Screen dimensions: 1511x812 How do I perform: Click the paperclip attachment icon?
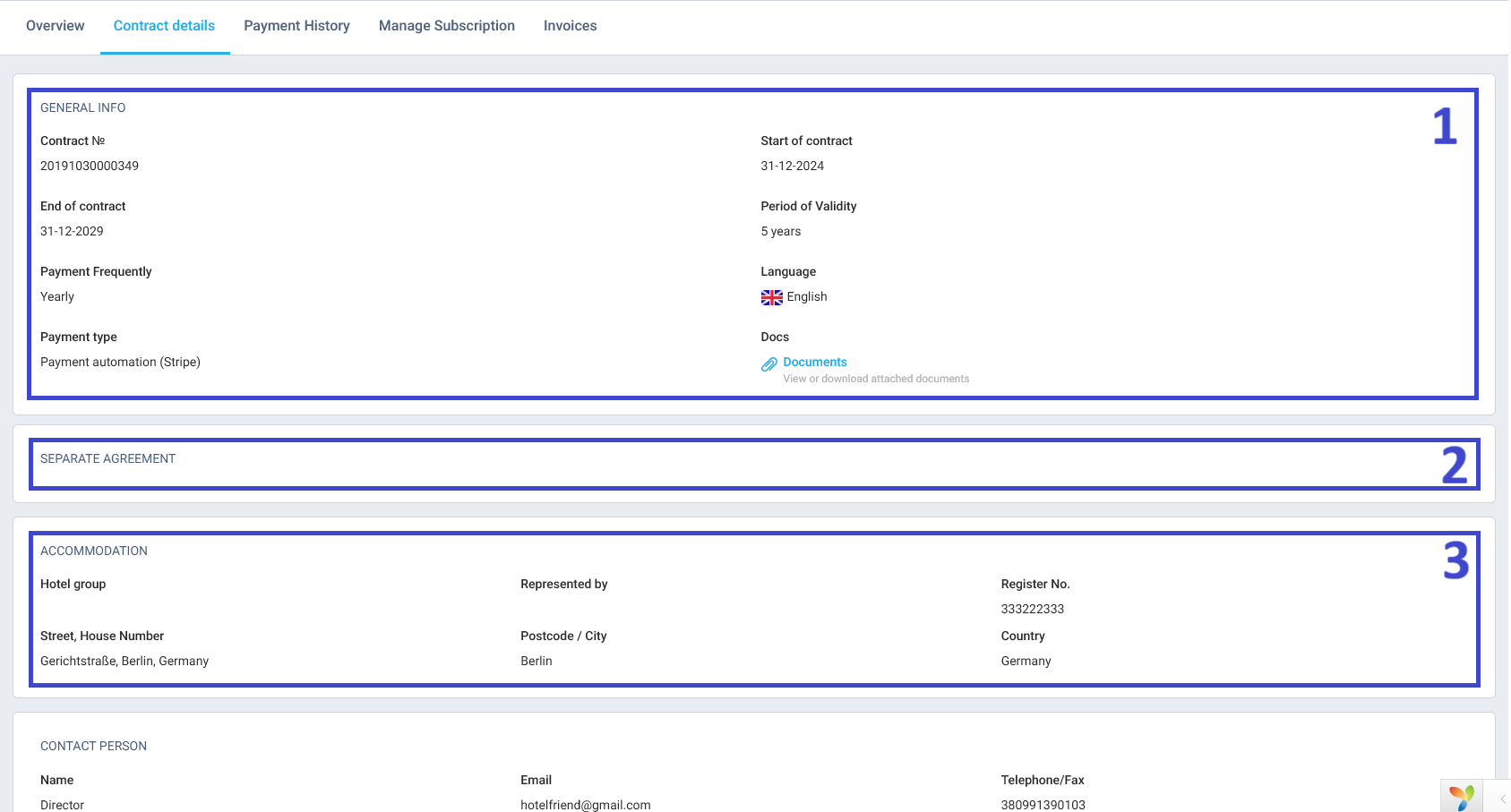[x=768, y=364]
